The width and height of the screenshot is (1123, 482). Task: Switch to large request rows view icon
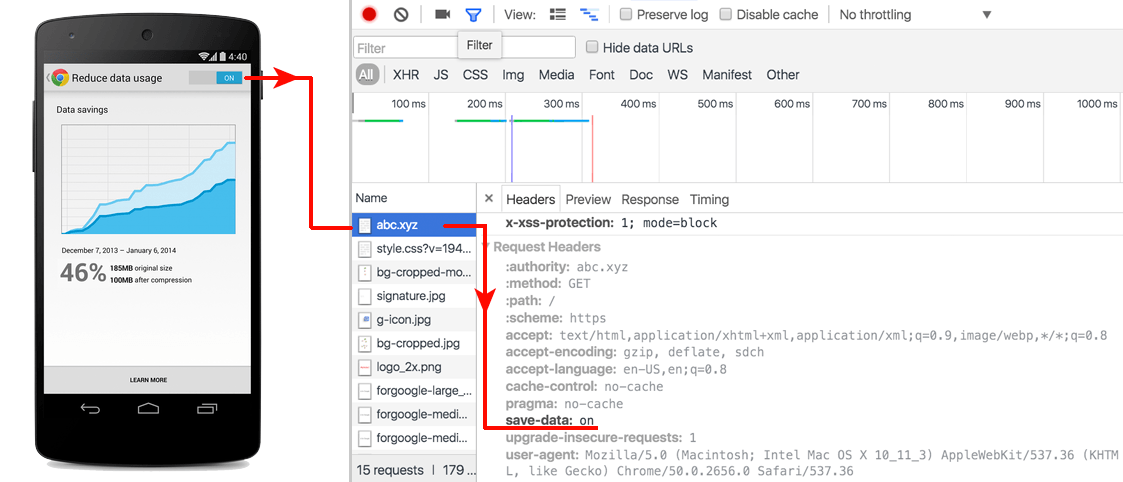557,14
